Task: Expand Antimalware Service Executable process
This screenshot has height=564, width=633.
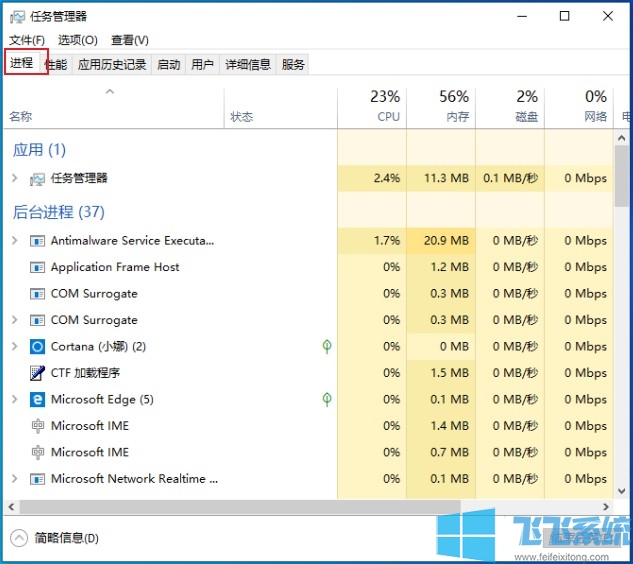Action: [15, 241]
